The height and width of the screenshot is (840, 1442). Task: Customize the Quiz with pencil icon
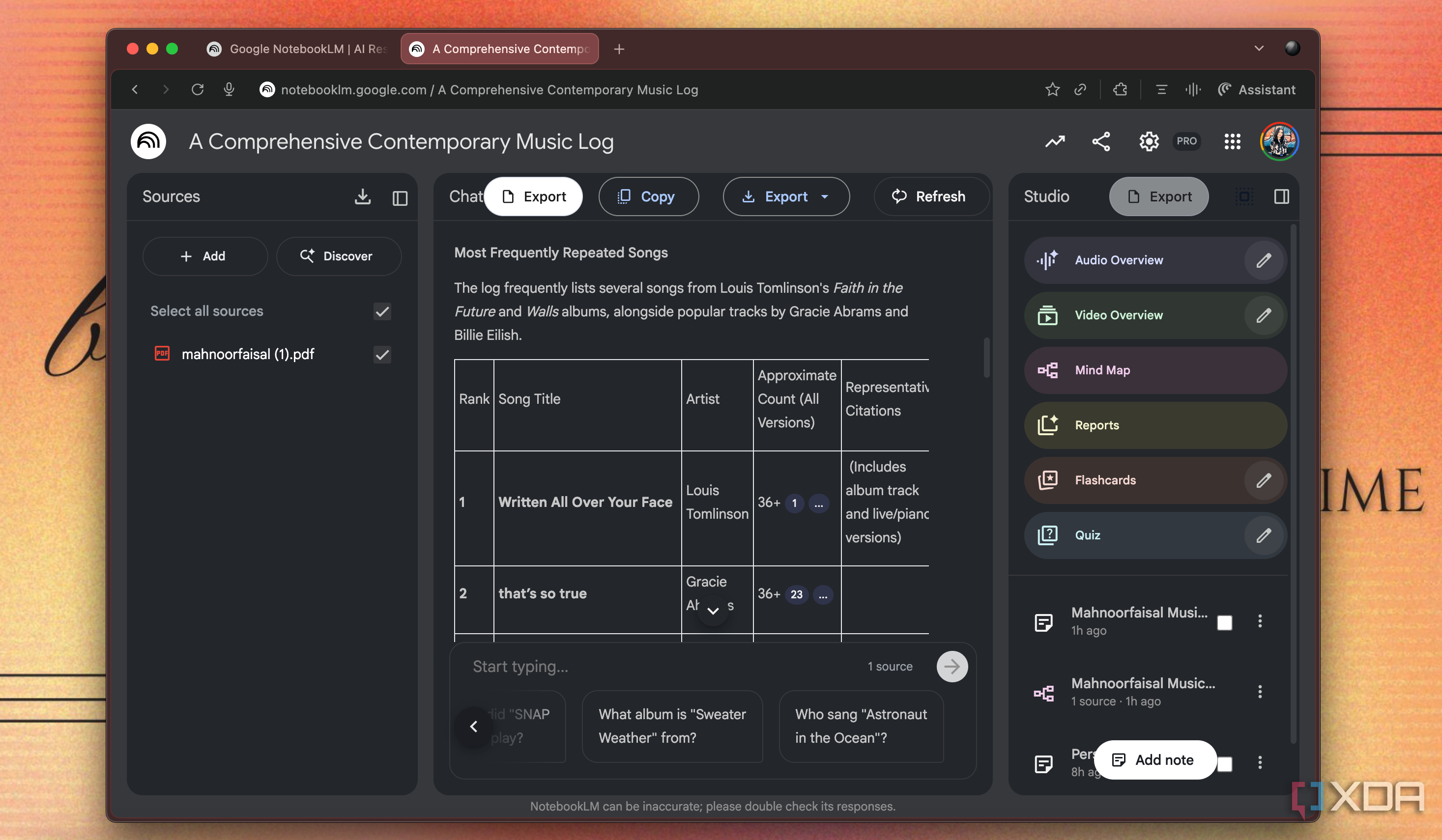1264,535
